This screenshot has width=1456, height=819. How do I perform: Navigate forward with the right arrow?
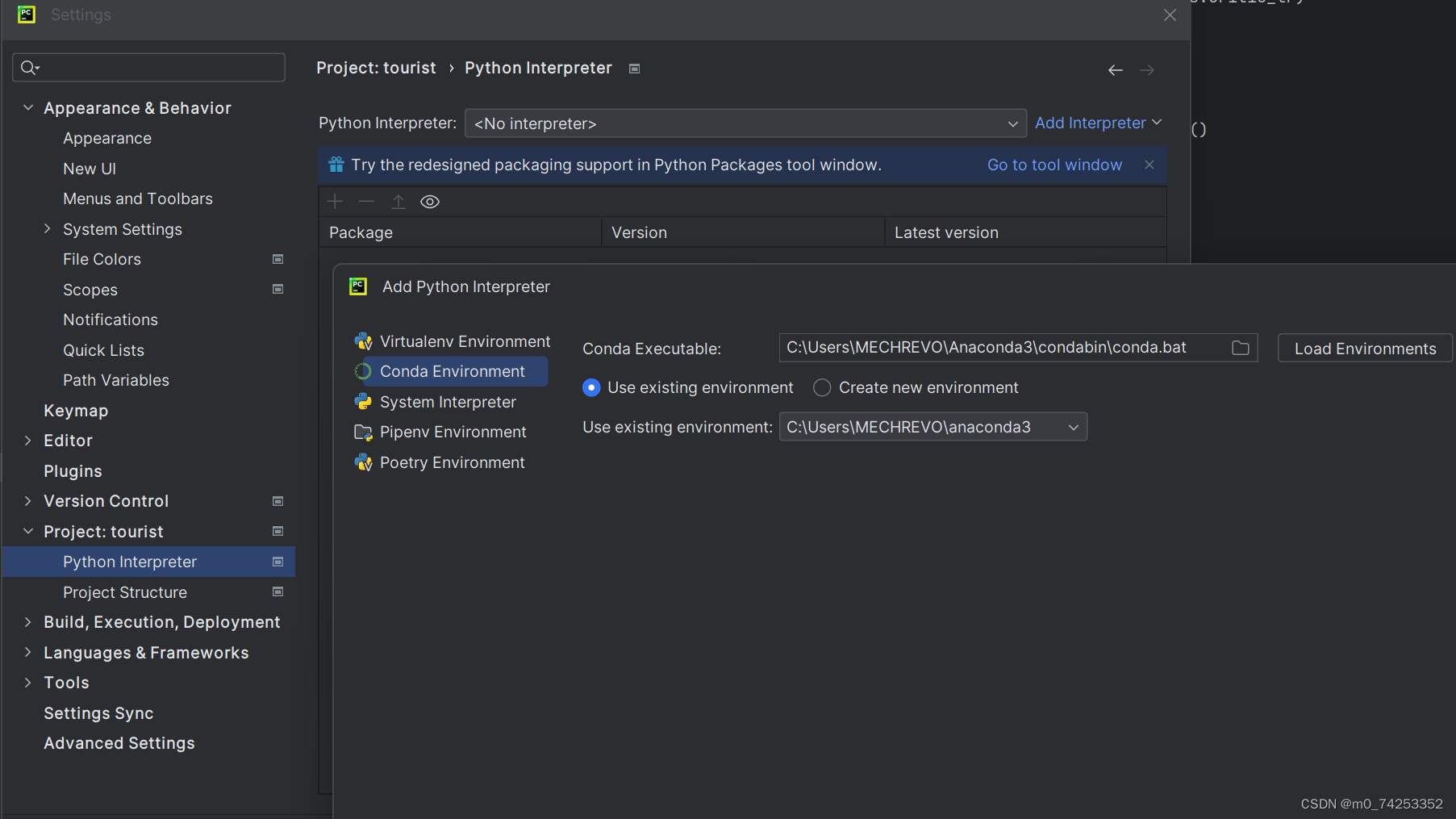(x=1147, y=70)
